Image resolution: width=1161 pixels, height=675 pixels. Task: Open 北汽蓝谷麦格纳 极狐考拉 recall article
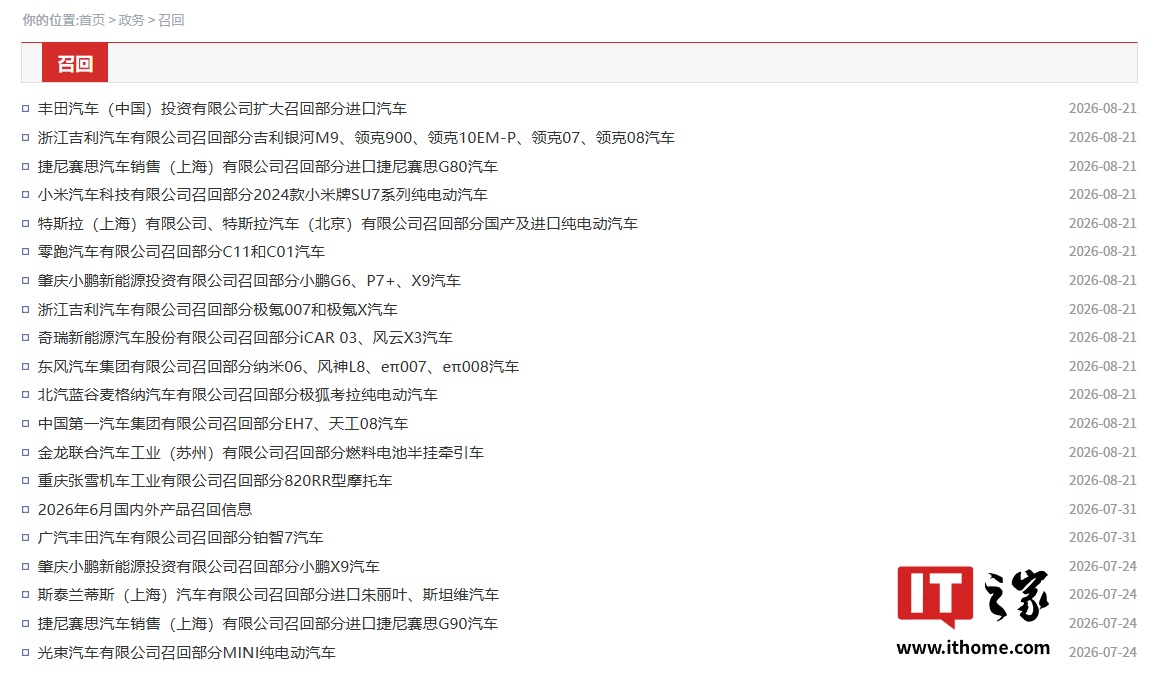pyautogui.click(x=238, y=394)
